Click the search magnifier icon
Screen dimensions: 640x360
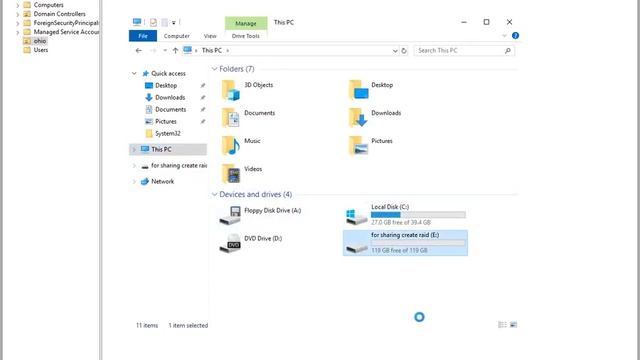tap(508, 51)
